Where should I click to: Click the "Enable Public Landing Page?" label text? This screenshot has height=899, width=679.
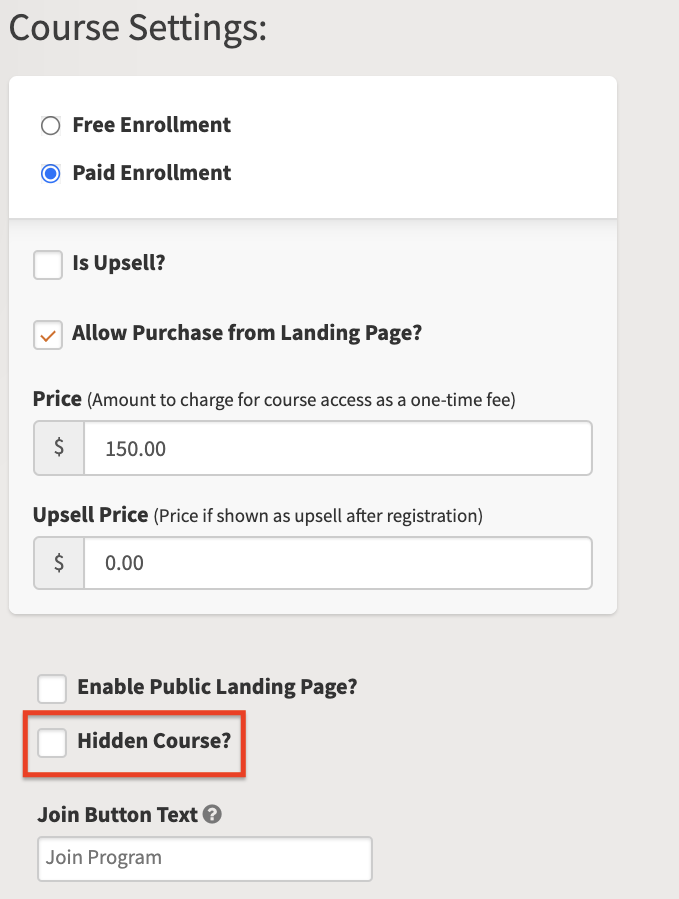click(217, 687)
